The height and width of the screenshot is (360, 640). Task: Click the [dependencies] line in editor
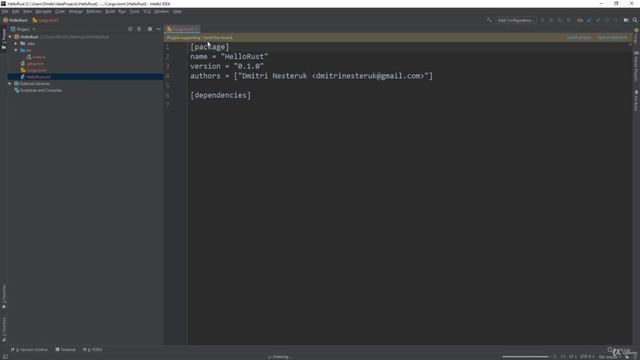point(220,95)
